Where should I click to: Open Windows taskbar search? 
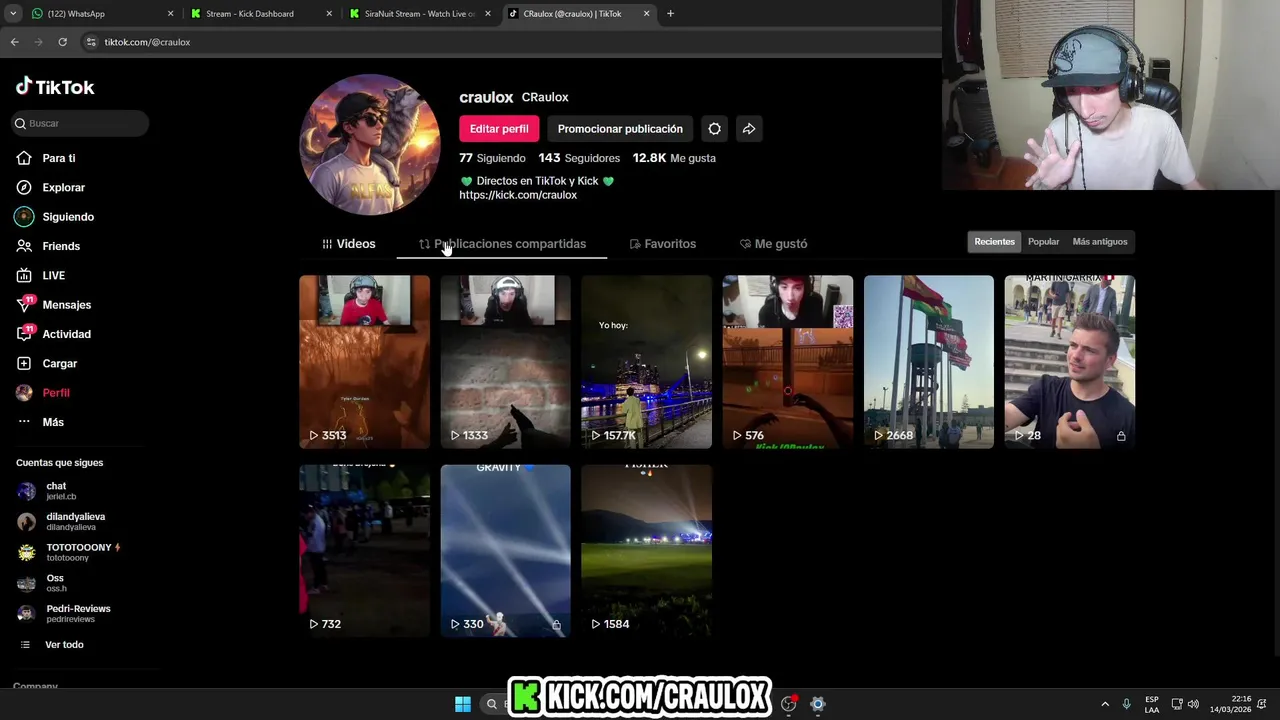tap(492, 704)
